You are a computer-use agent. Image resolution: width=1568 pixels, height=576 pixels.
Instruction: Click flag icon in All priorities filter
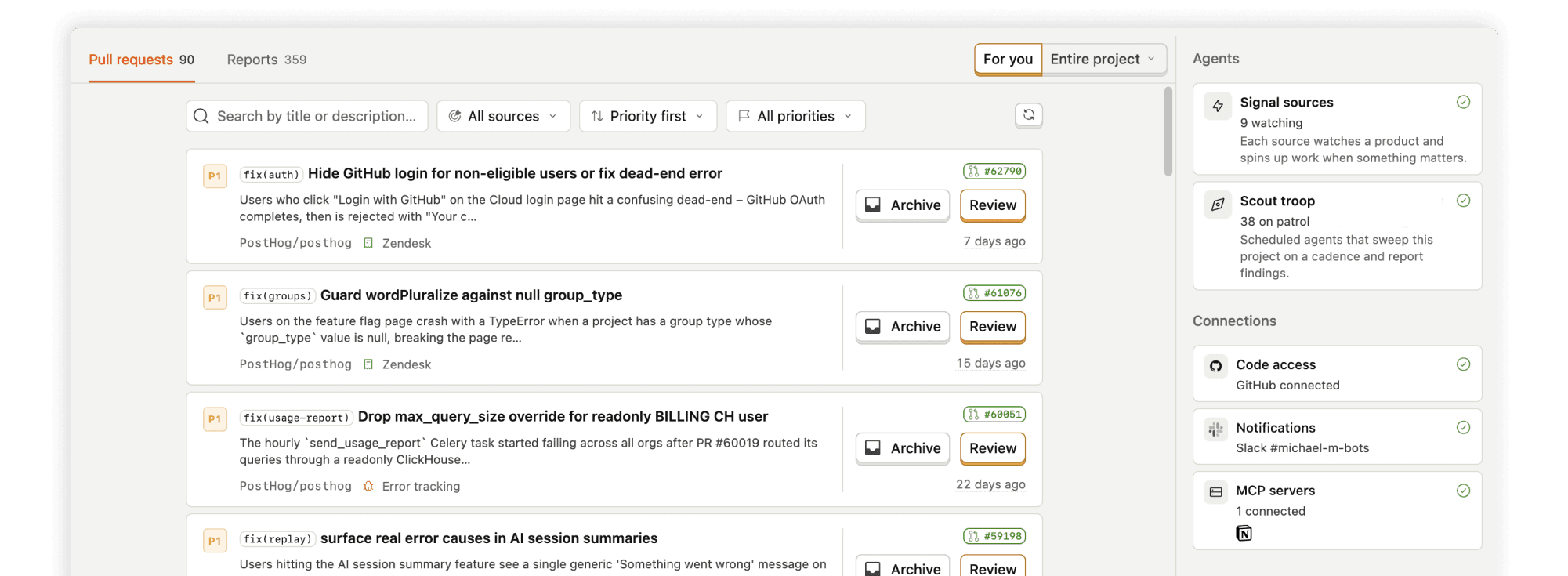(744, 116)
